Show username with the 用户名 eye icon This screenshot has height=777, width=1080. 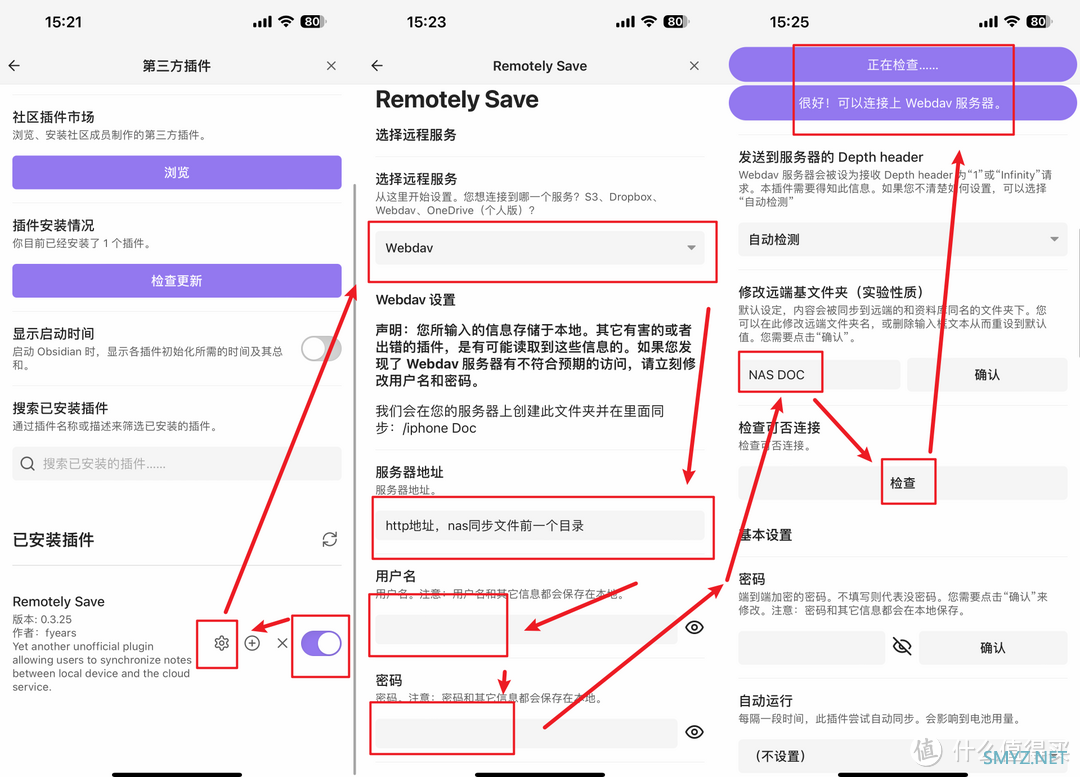pyautogui.click(x=694, y=628)
